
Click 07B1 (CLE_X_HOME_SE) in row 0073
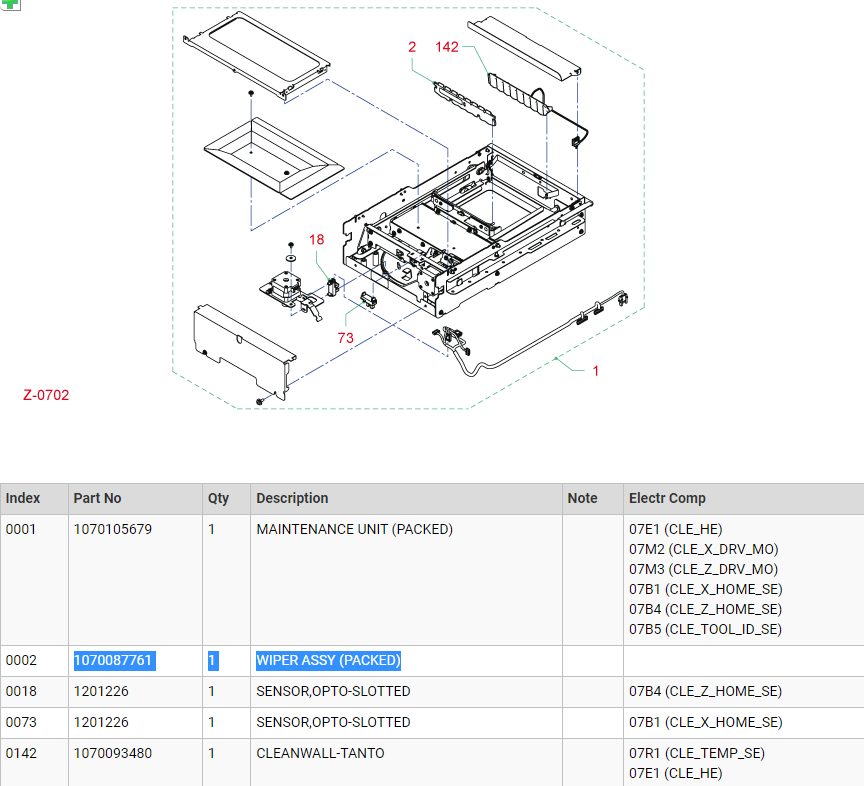coord(706,723)
